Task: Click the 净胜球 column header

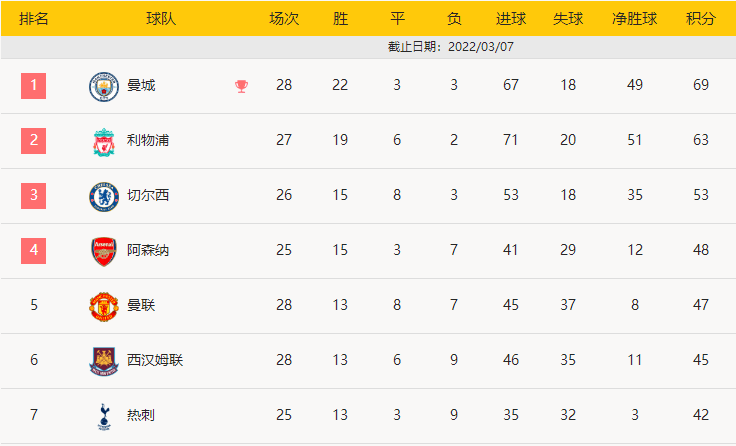Action: (x=635, y=19)
